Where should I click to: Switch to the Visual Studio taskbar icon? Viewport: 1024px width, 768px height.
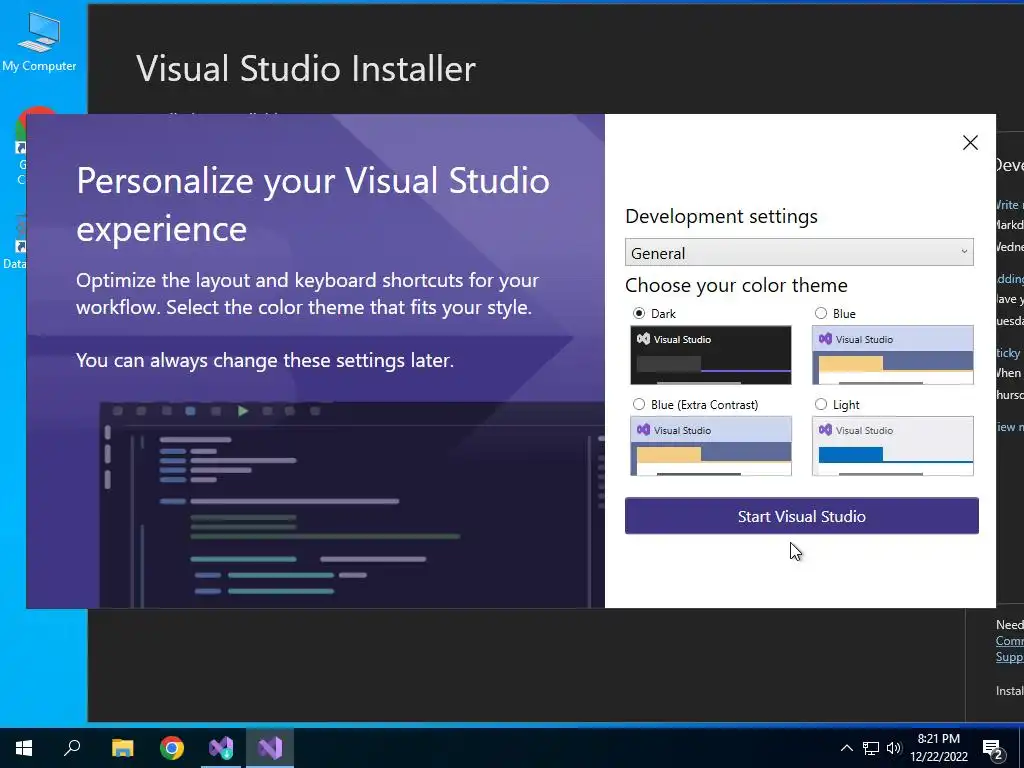(x=270, y=748)
